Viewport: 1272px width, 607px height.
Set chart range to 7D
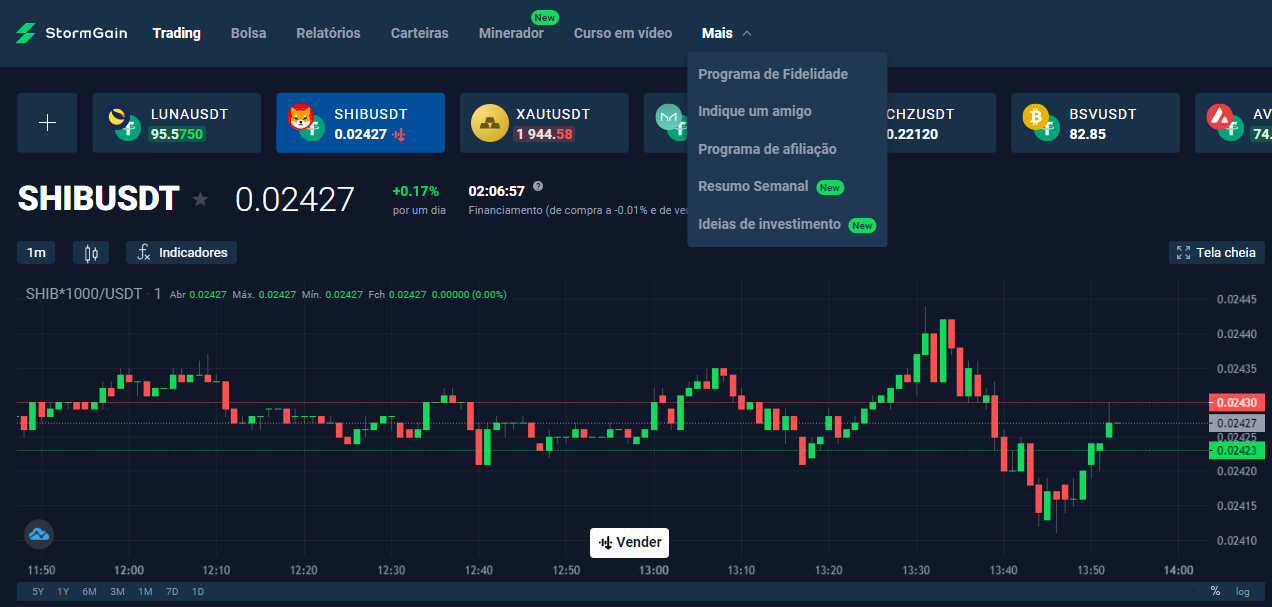(172, 592)
